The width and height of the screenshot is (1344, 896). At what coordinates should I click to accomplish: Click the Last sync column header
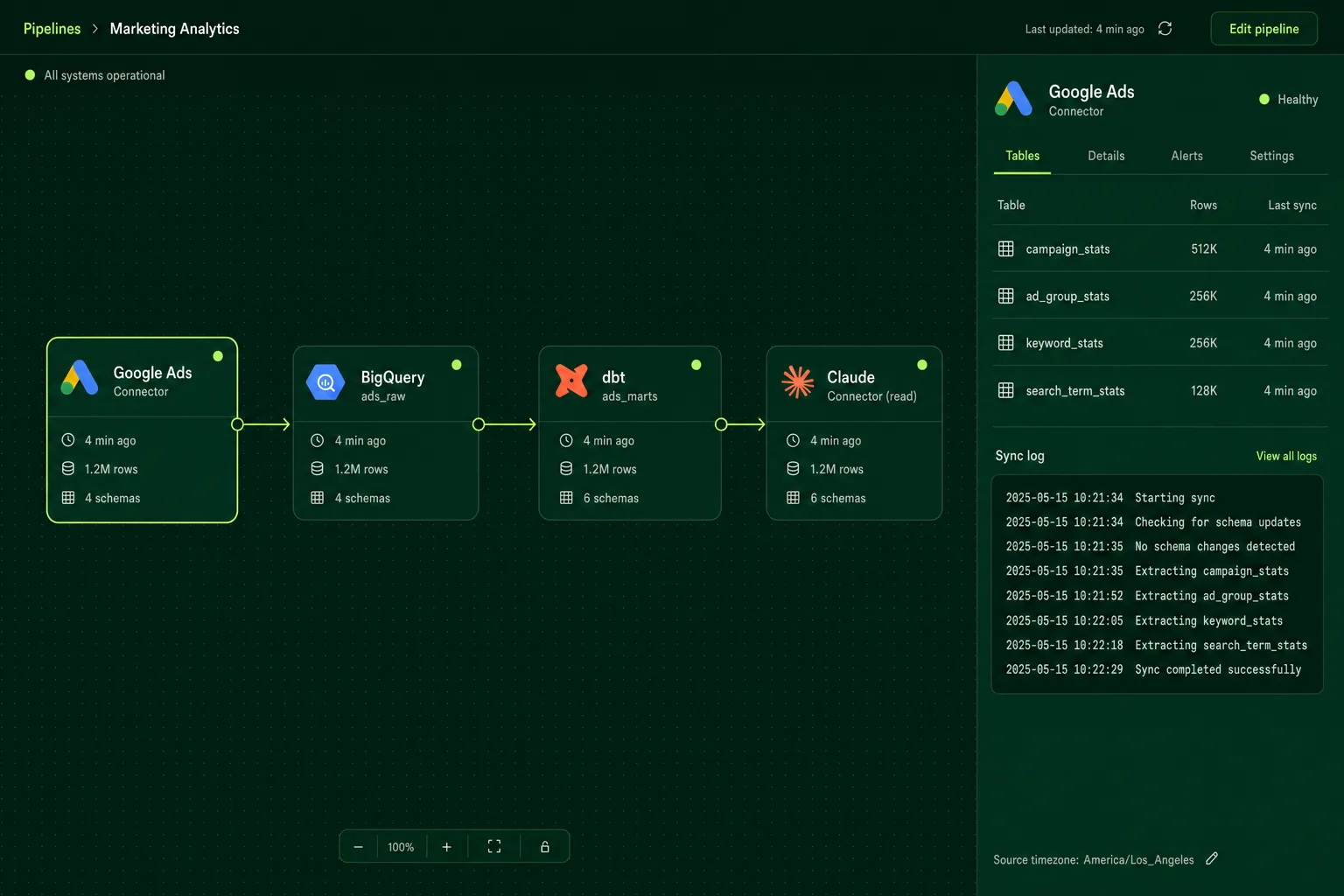pyautogui.click(x=1292, y=205)
